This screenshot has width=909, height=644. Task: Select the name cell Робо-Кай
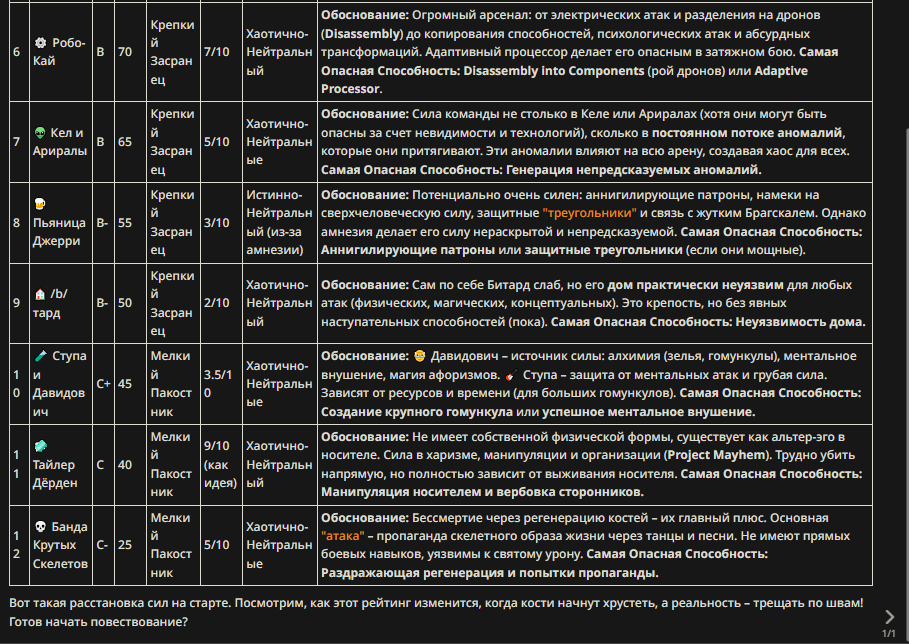pos(60,52)
